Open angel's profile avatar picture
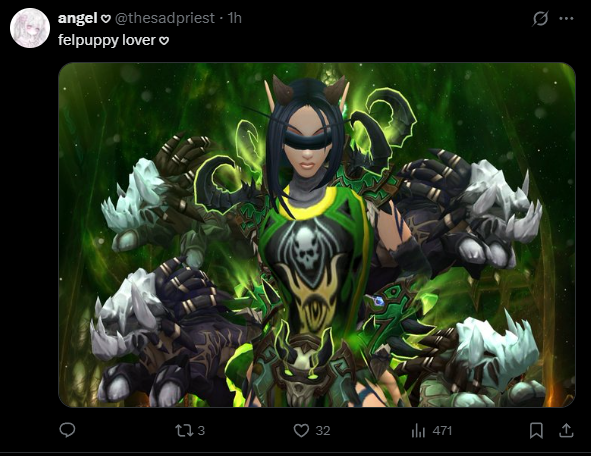This screenshot has width=591, height=456. (x=30, y=28)
